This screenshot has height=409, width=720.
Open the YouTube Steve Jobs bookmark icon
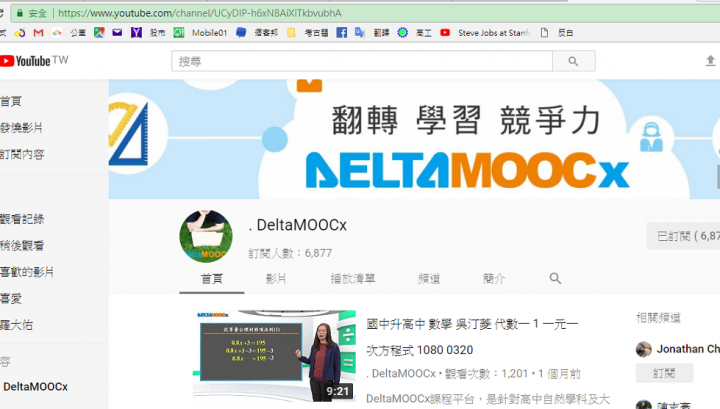point(445,33)
